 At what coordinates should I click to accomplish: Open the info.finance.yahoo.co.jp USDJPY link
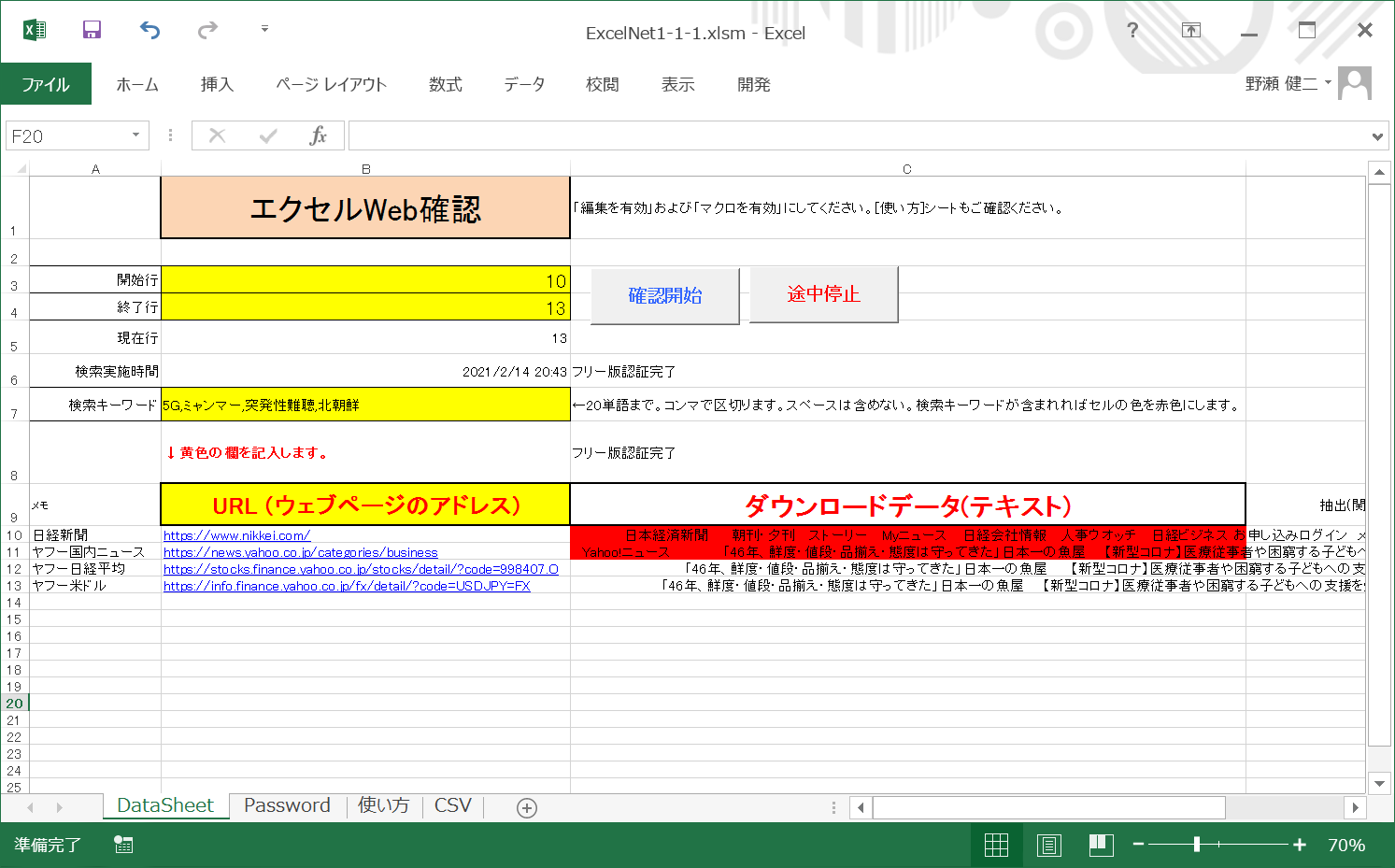[x=347, y=586]
